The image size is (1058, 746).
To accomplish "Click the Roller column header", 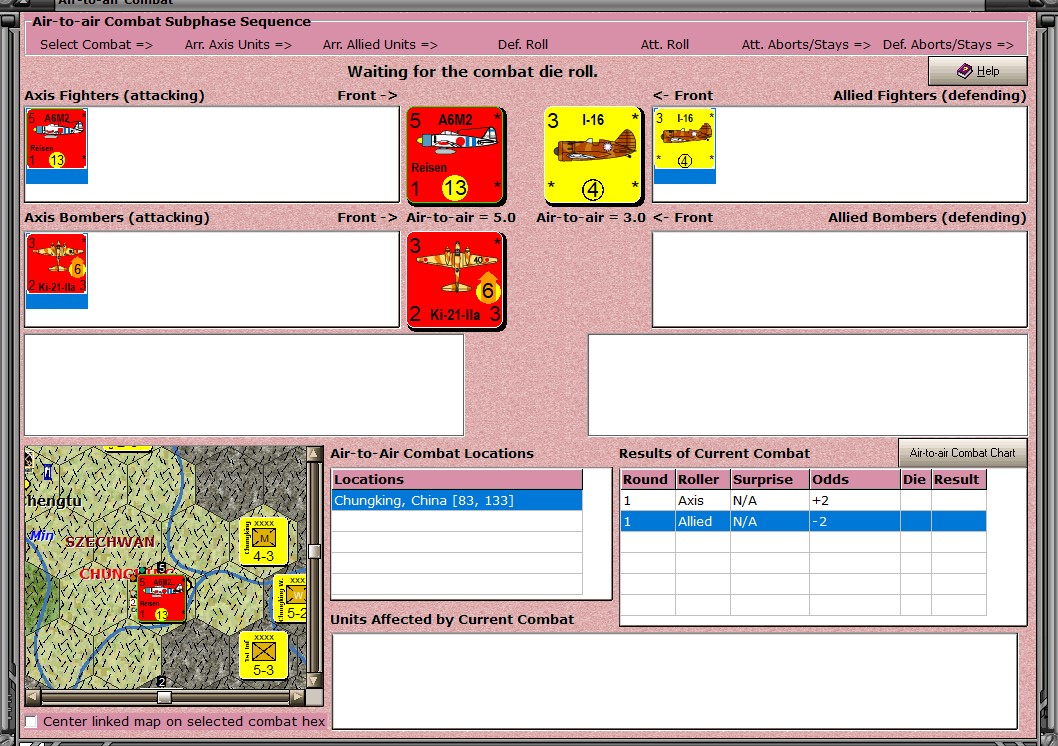I will tap(702, 480).
